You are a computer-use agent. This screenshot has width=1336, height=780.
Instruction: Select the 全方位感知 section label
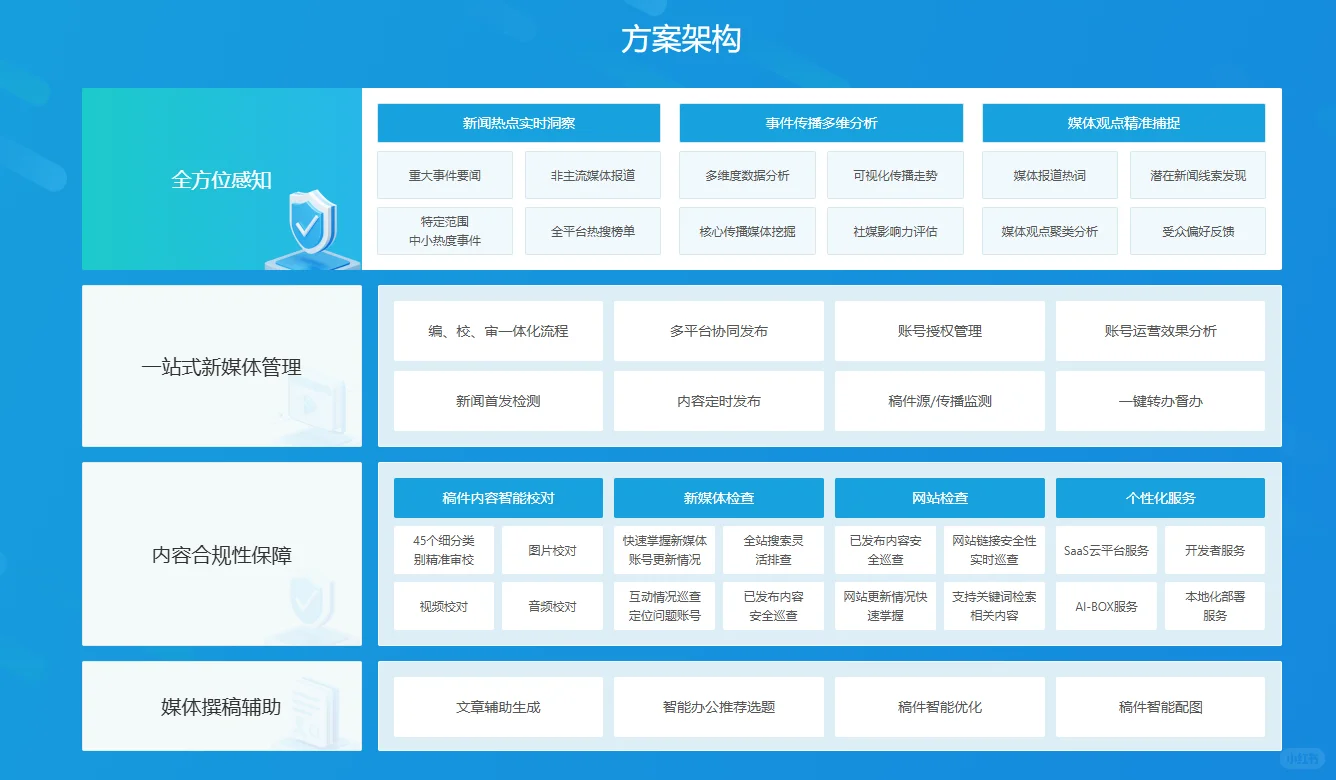[222, 180]
